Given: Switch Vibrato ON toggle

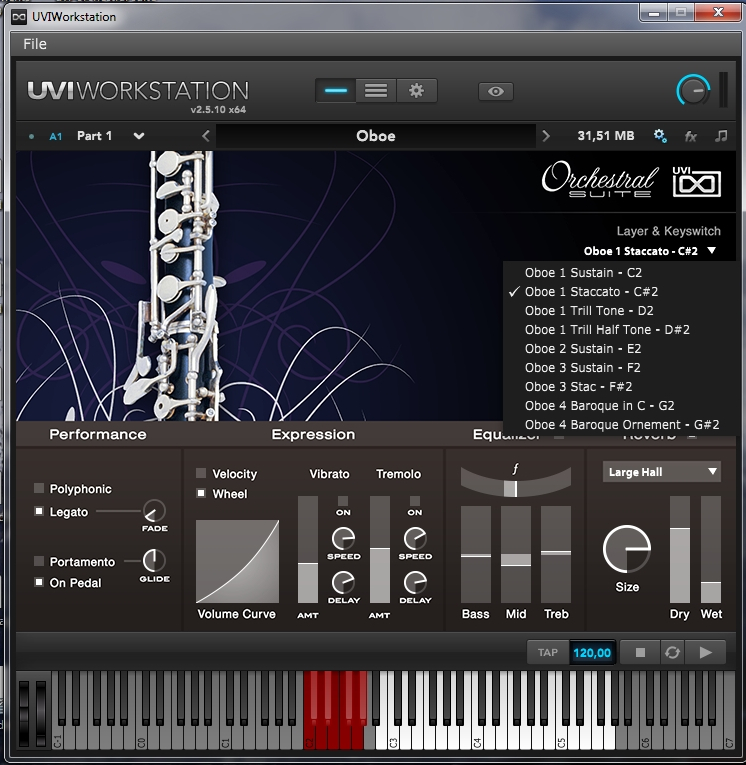Looking at the screenshot, I should point(343,501).
